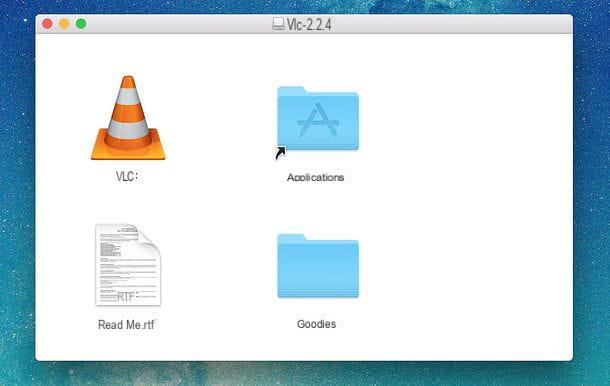Screen dimensions: 610x386
Task: Click the "A" emblem on the Applications folder
Action: [318, 120]
